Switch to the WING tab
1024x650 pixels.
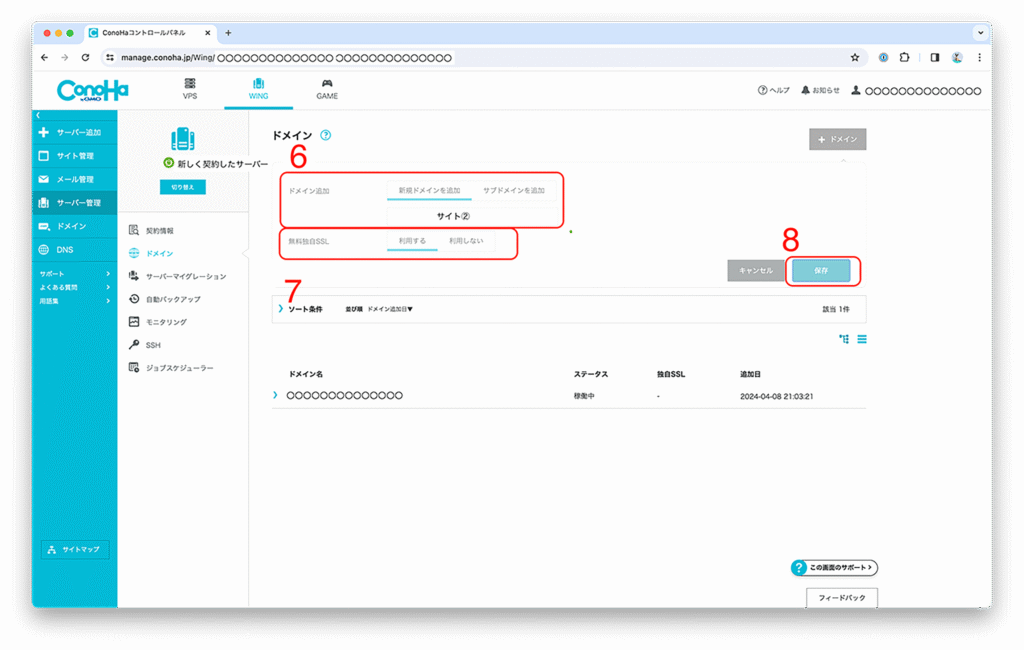[x=259, y=89]
